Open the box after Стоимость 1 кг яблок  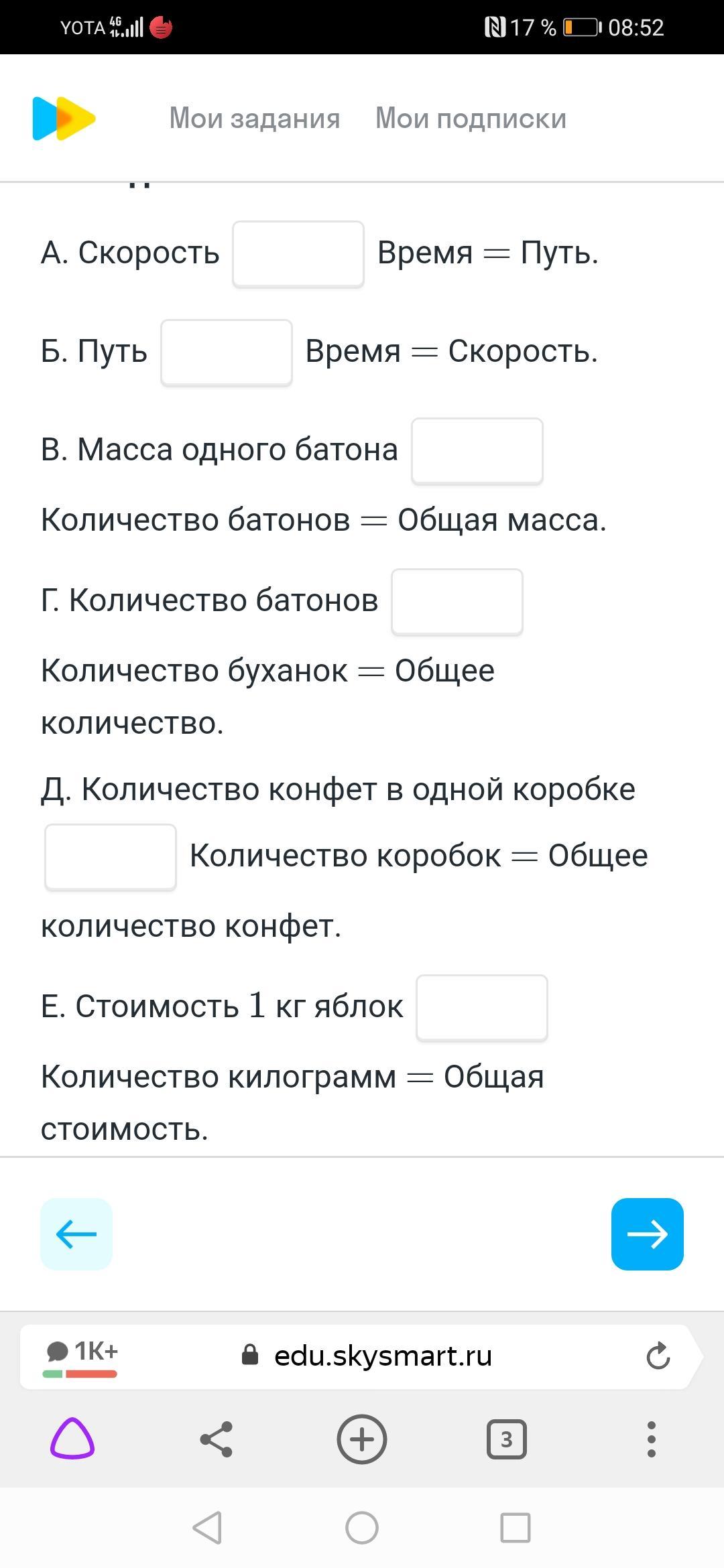coord(482,1008)
